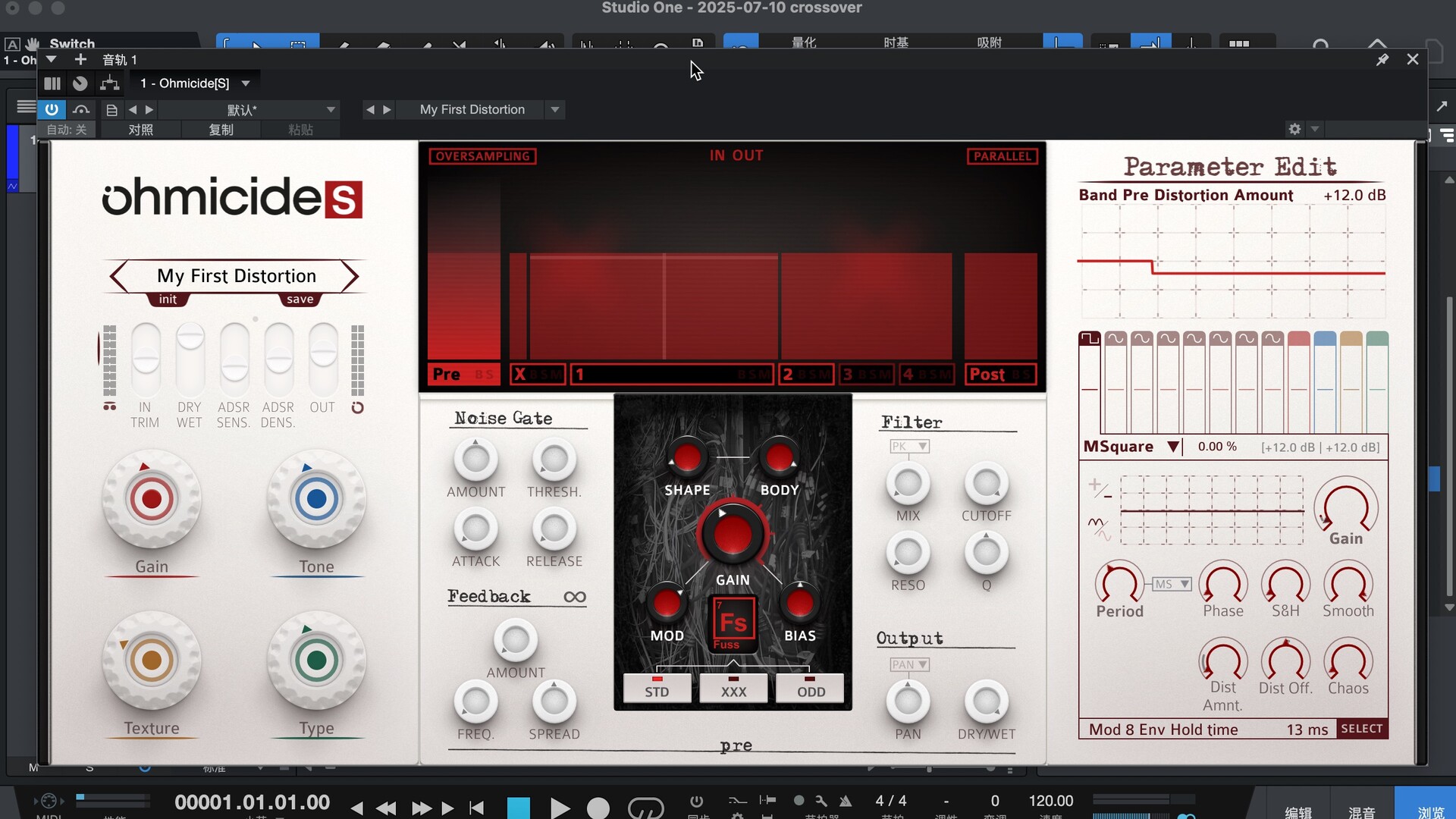1456x819 pixels.
Task: Go to next Ohmicide preset with right chevron
Action: pyautogui.click(x=349, y=276)
